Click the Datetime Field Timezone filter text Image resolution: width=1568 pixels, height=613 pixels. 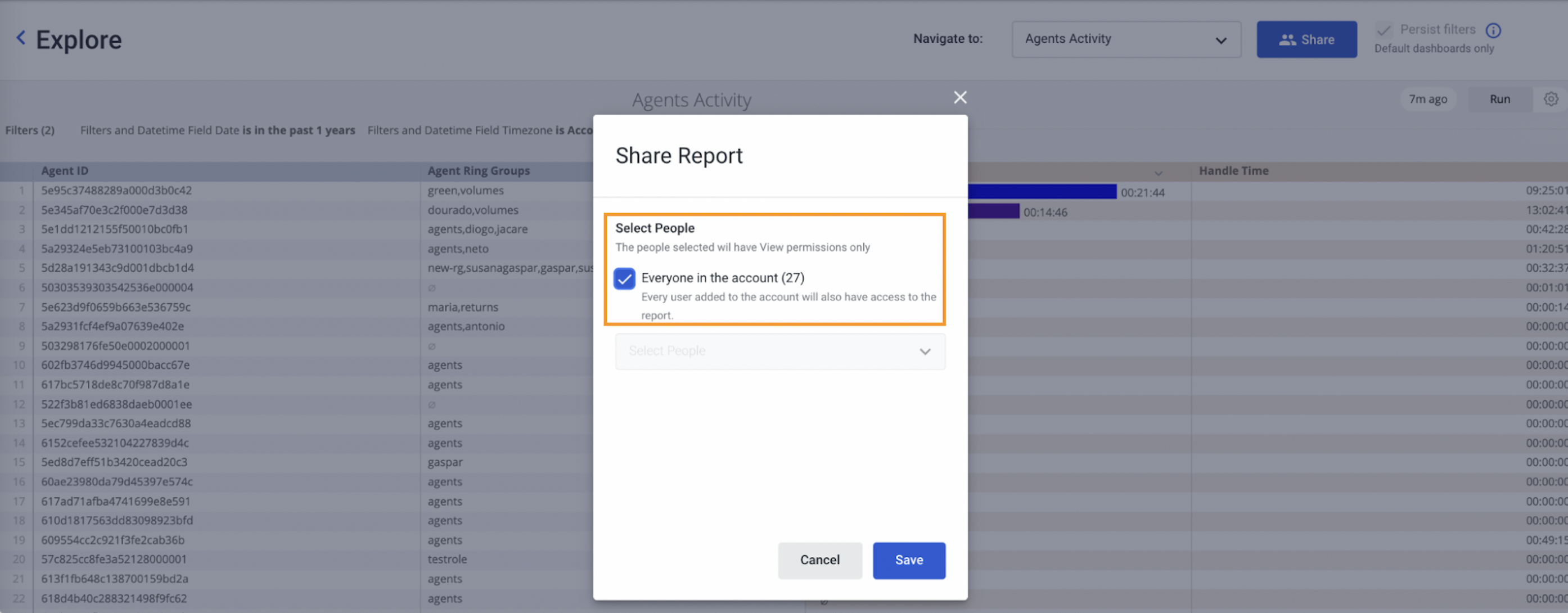coord(480,130)
